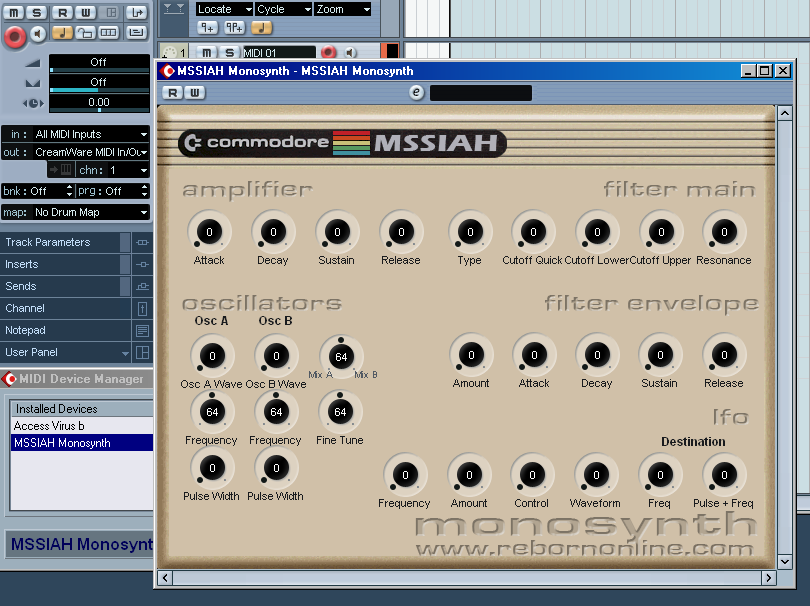Click the bank bnk stepper arrows
Viewport: 810px width, 606px height.
point(69,191)
